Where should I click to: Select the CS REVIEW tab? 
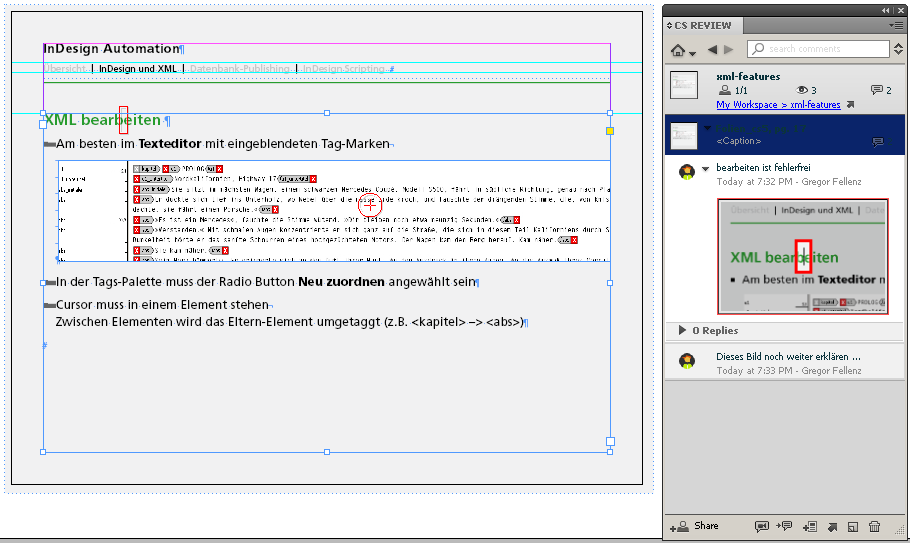click(x=703, y=26)
